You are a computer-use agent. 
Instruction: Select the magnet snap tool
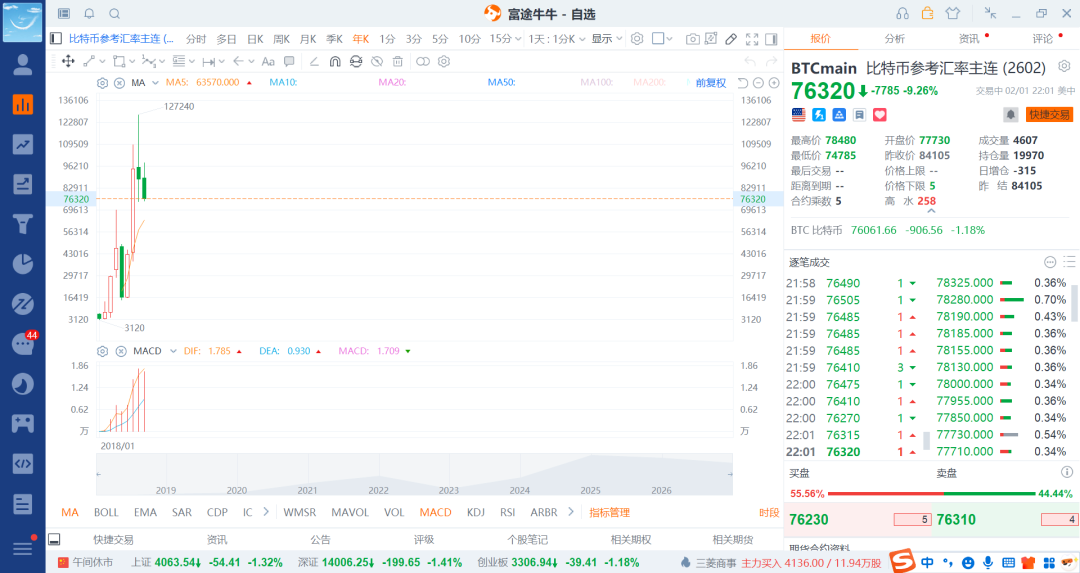click(x=335, y=61)
